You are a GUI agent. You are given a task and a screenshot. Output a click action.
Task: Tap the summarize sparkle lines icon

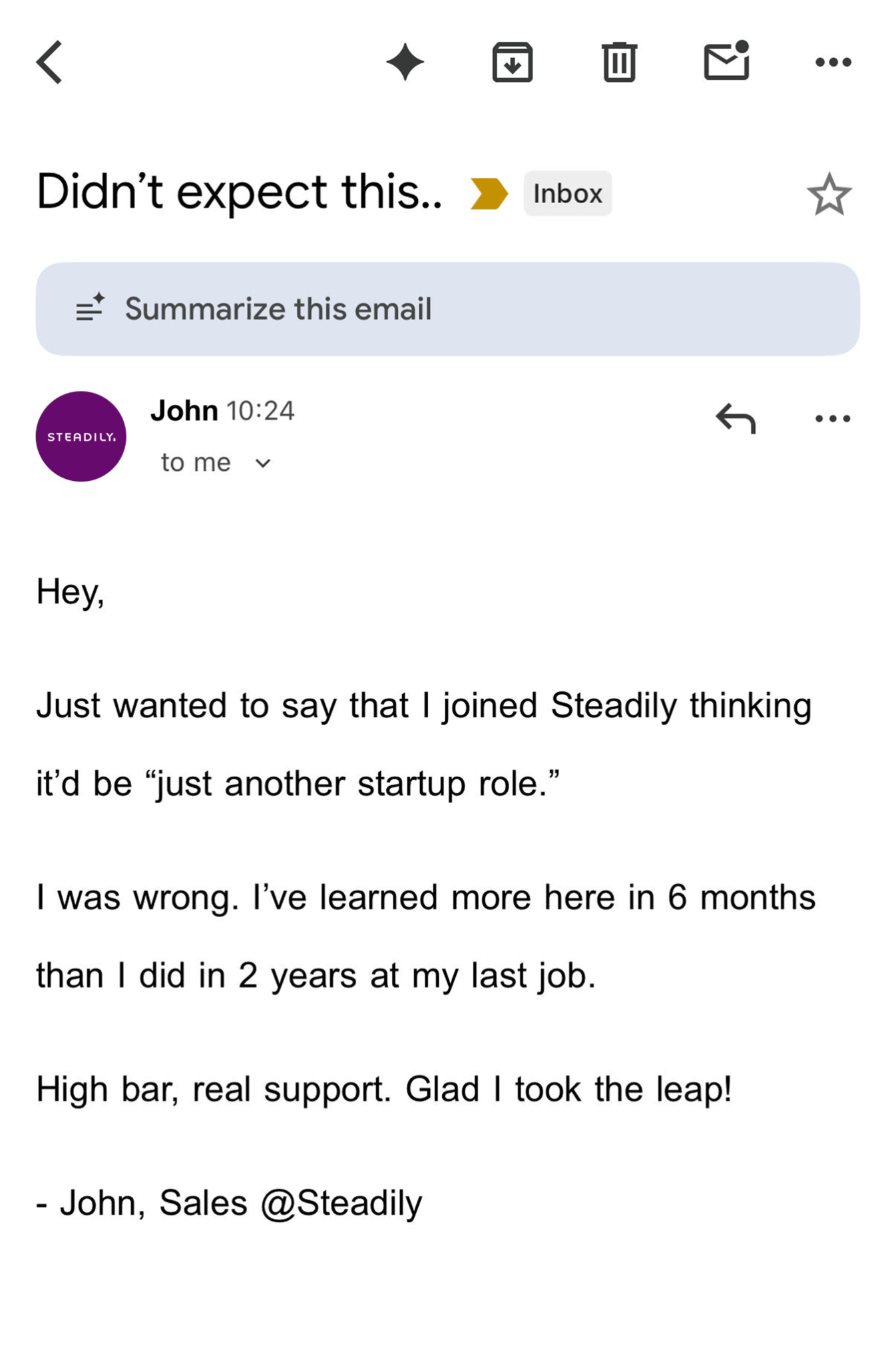(91, 307)
